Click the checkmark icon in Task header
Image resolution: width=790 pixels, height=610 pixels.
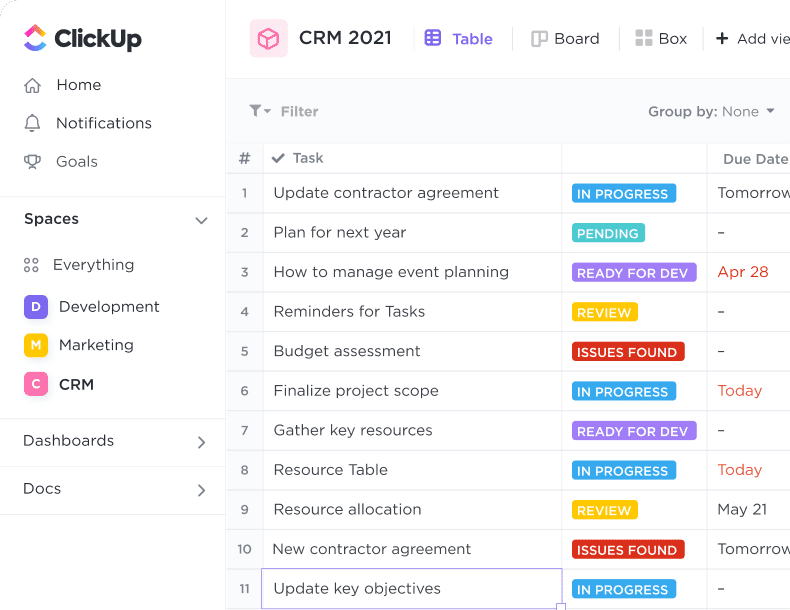278,158
